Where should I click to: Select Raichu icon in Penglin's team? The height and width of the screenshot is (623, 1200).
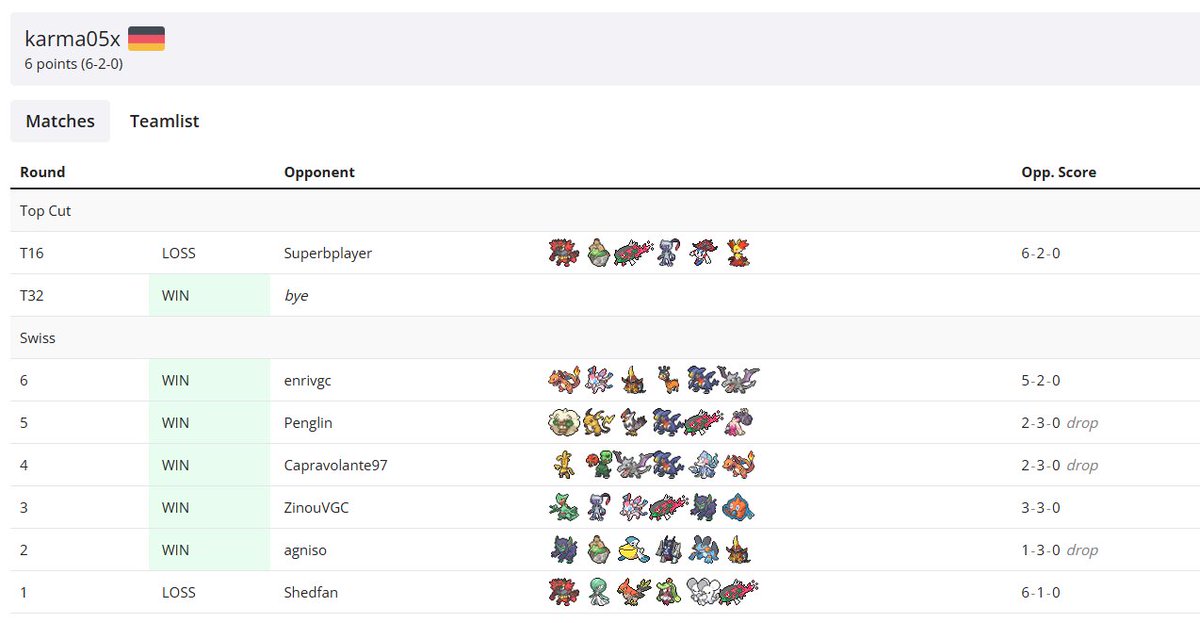pos(599,422)
